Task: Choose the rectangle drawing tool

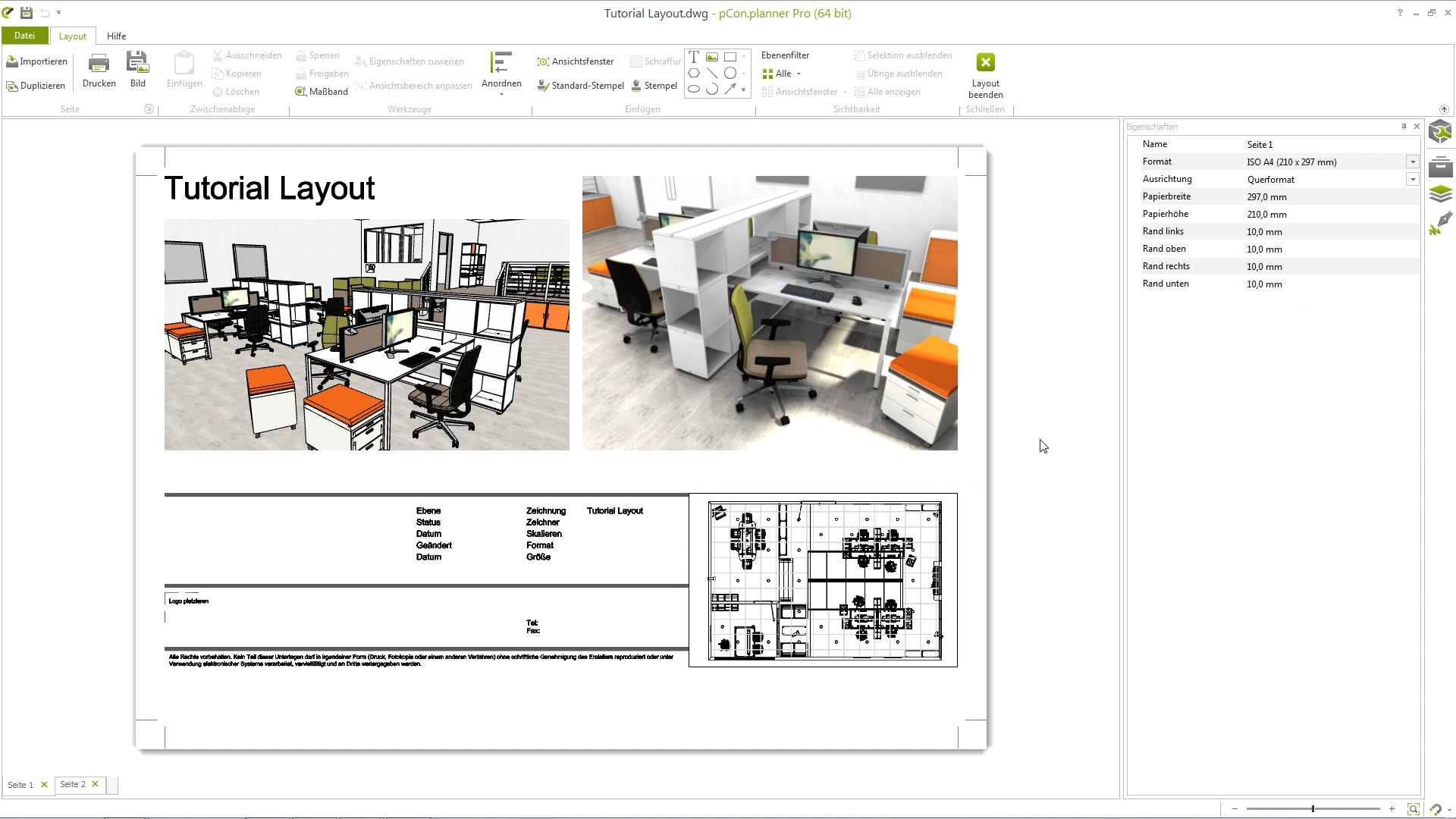Action: [730, 56]
